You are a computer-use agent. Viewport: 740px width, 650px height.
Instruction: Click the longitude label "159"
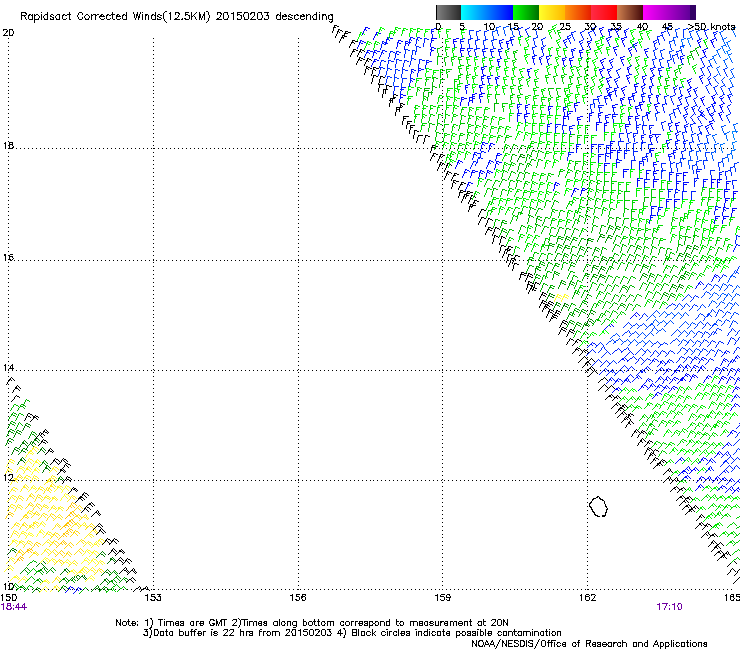(442, 598)
